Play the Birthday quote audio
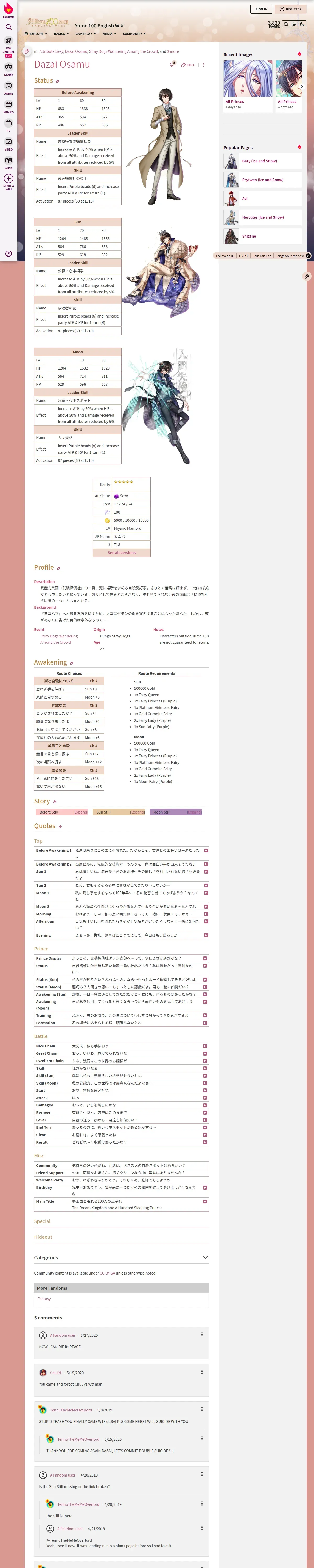 [205, 1187]
